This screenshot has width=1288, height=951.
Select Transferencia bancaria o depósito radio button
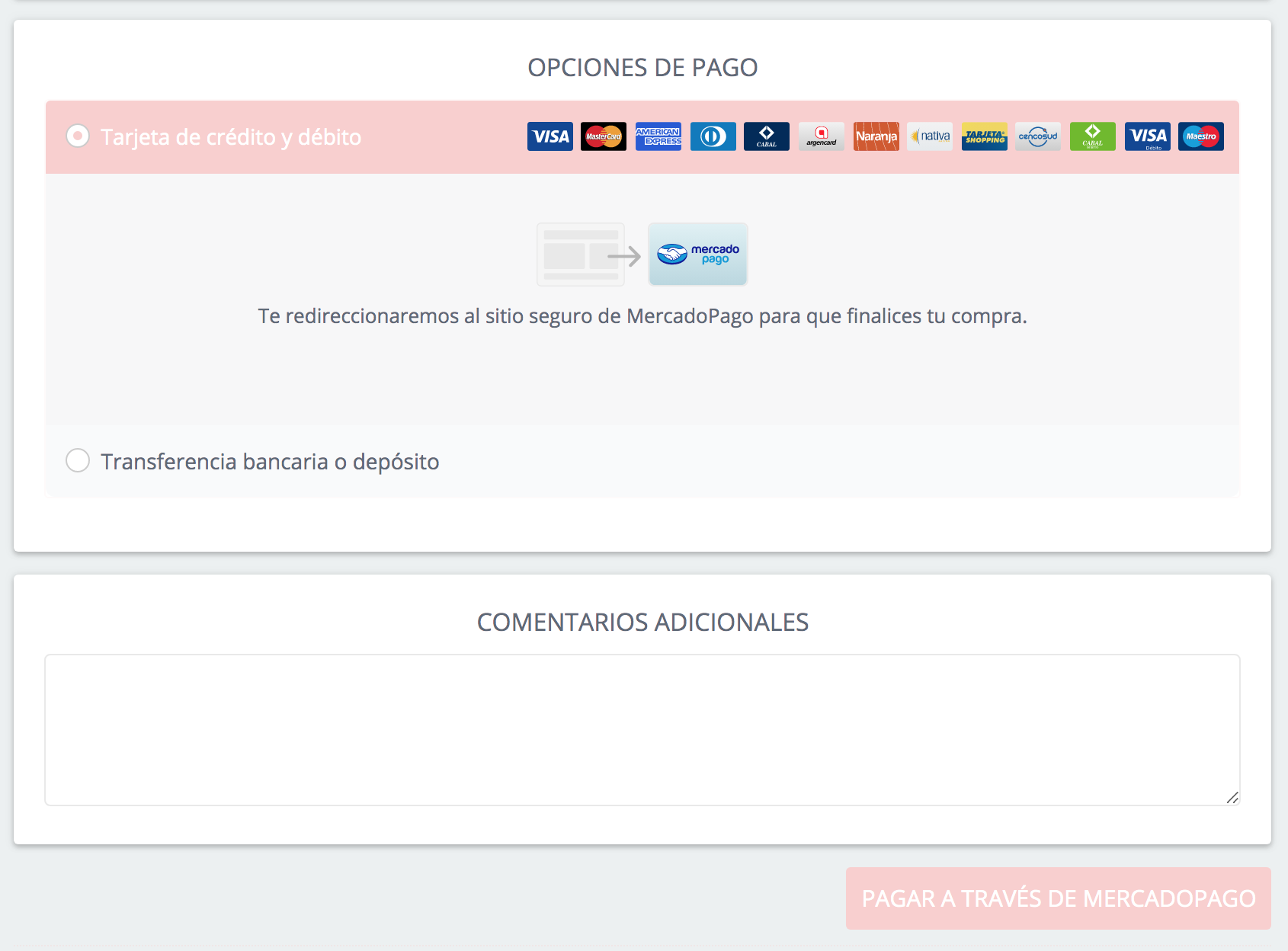78,460
